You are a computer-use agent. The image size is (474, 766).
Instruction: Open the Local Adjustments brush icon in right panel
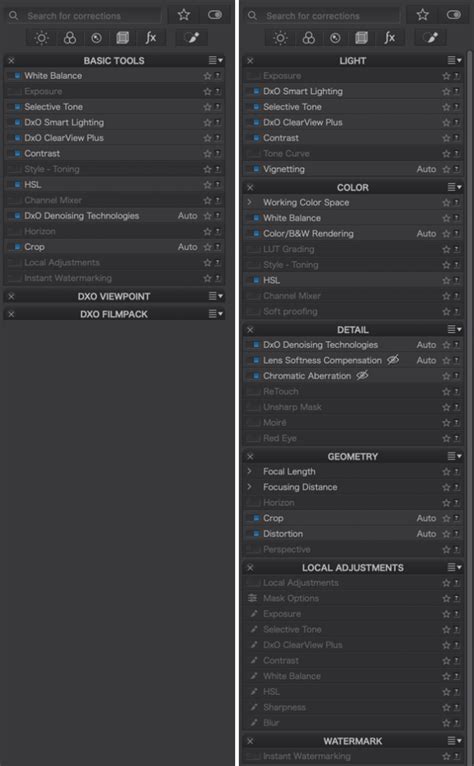(x=430, y=38)
